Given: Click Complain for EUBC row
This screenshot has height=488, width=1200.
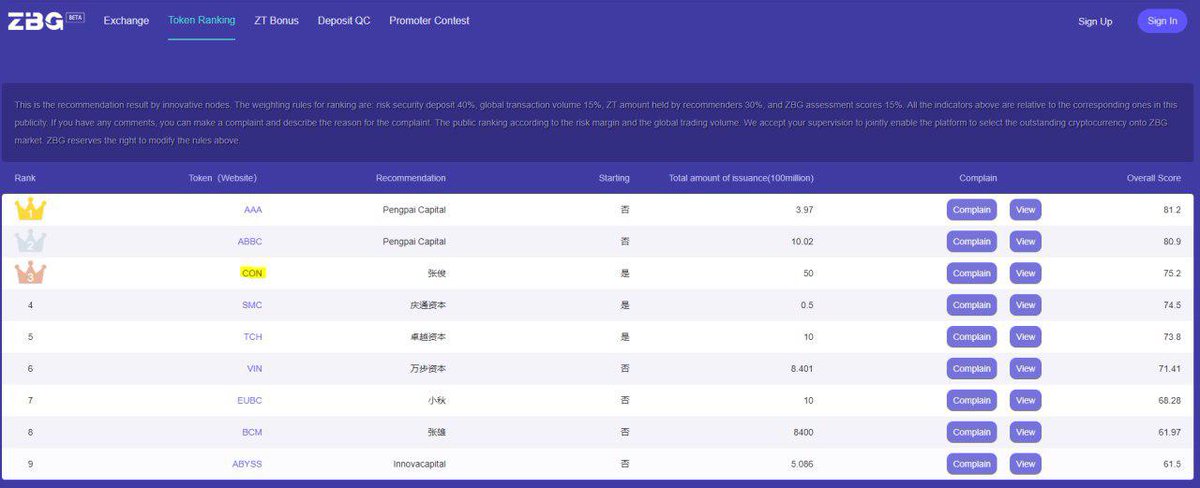Looking at the screenshot, I should [x=972, y=400].
